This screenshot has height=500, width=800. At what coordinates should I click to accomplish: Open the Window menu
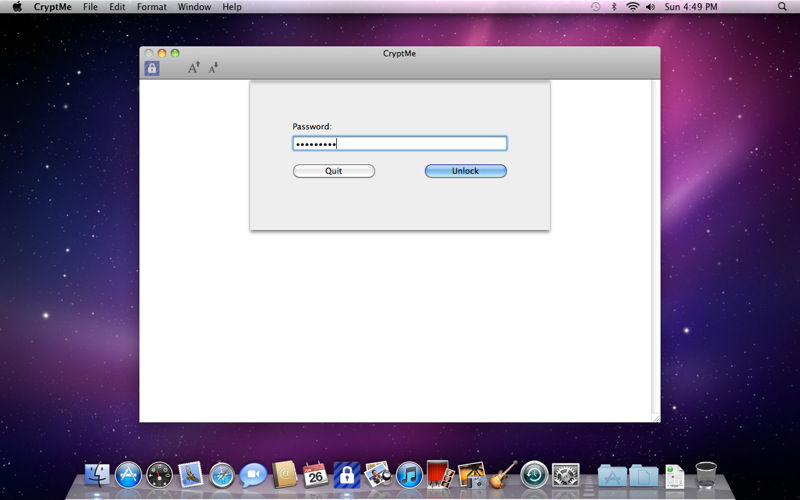194,7
